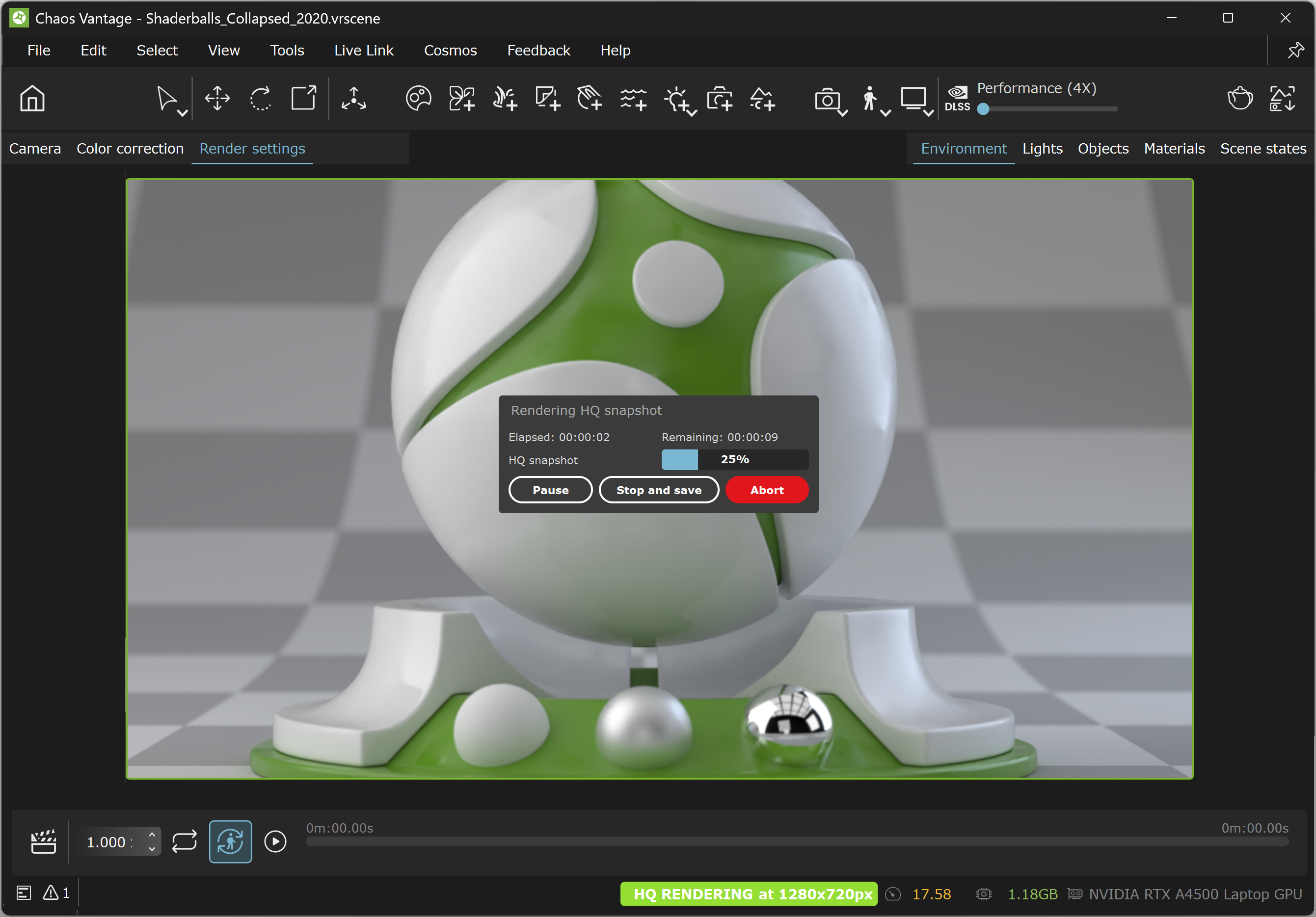Open the animation clapperboard icon
Screen dimensions: 1316x917
pos(44,842)
